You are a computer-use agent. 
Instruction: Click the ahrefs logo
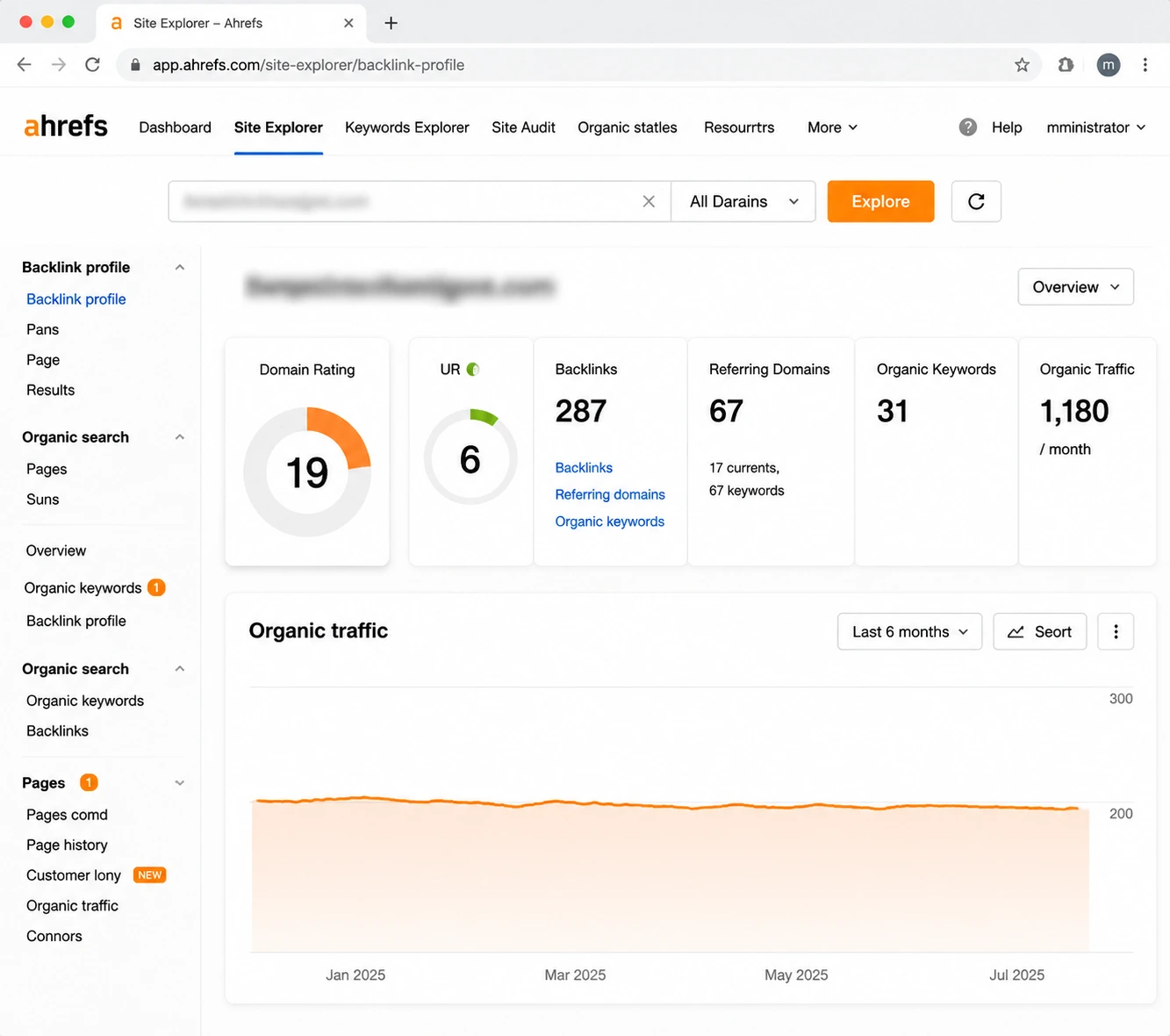tap(66, 126)
